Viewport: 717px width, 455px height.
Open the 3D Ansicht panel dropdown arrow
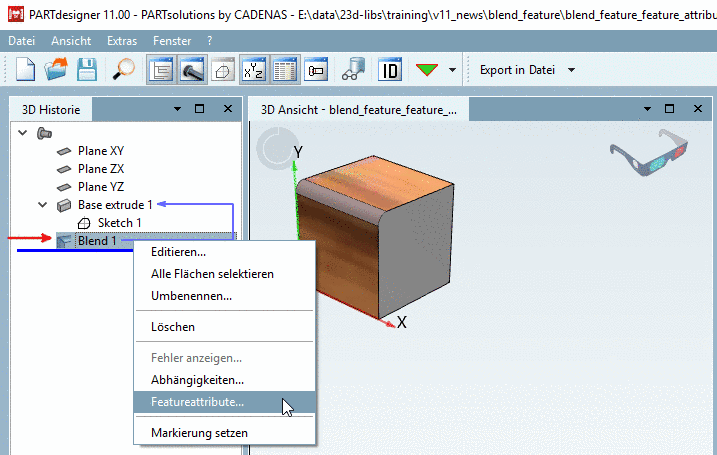(647, 109)
